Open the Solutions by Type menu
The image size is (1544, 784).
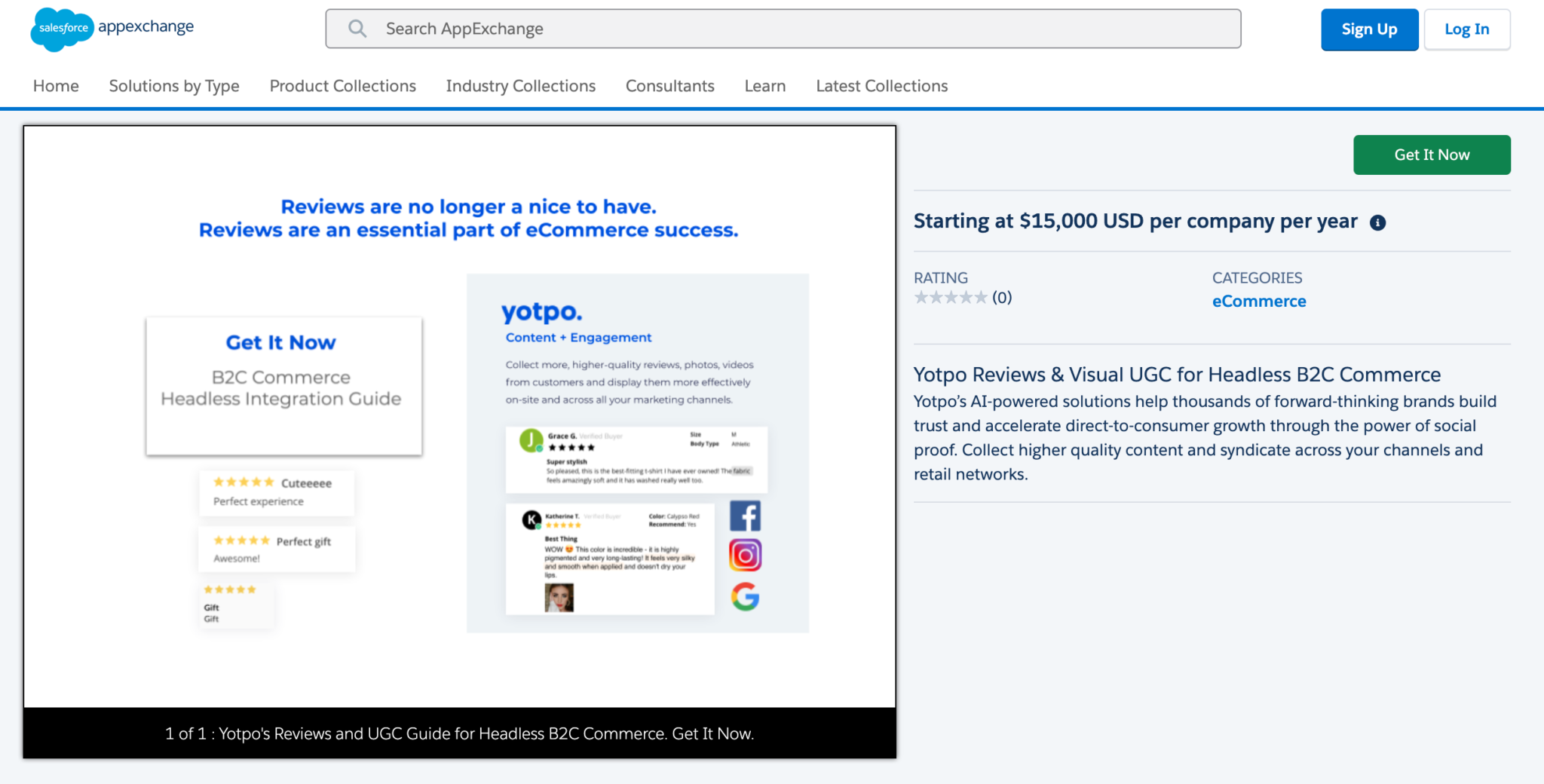174,86
